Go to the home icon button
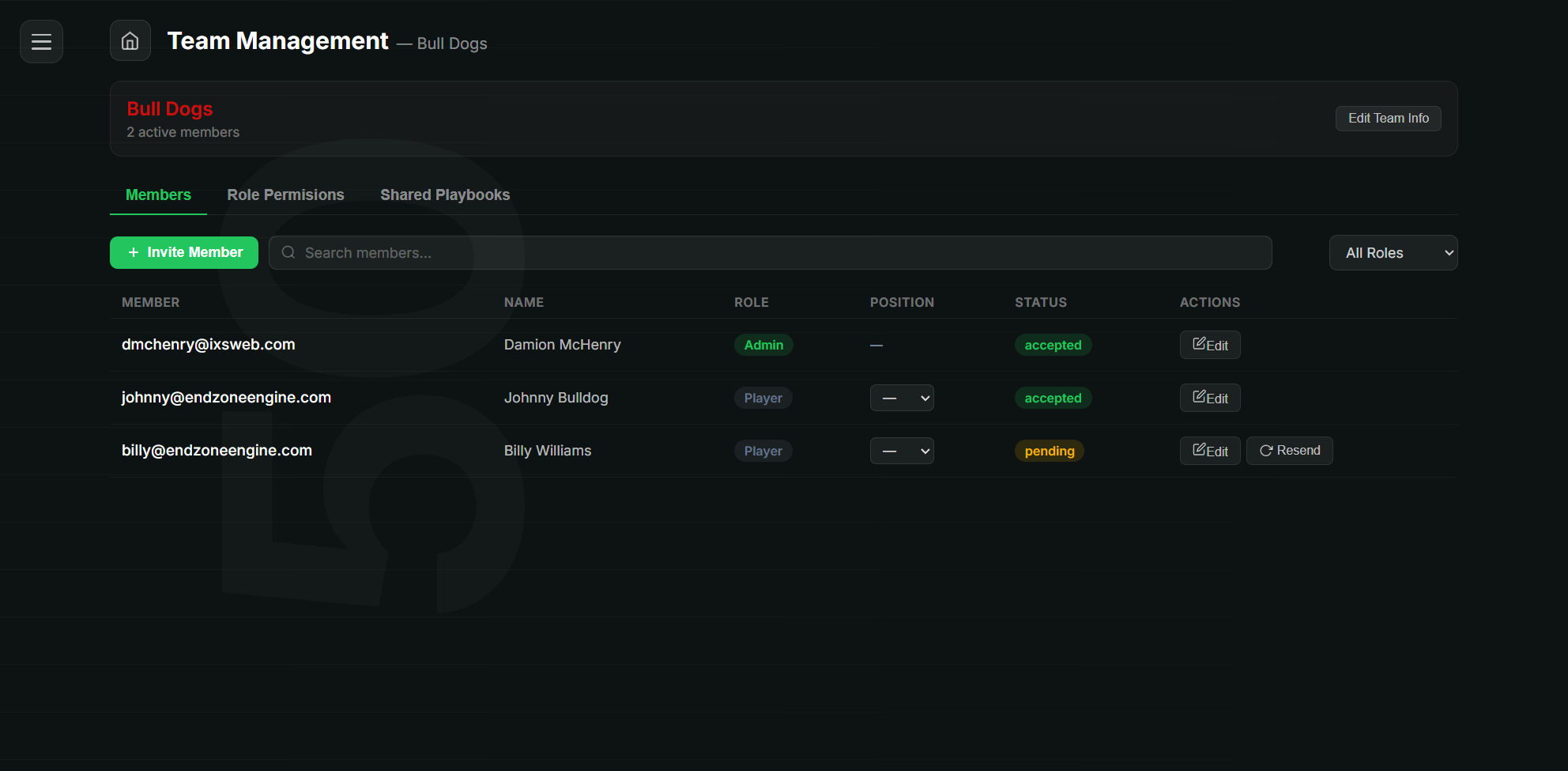Screen dimensions: 1568x771 click(x=130, y=40)
